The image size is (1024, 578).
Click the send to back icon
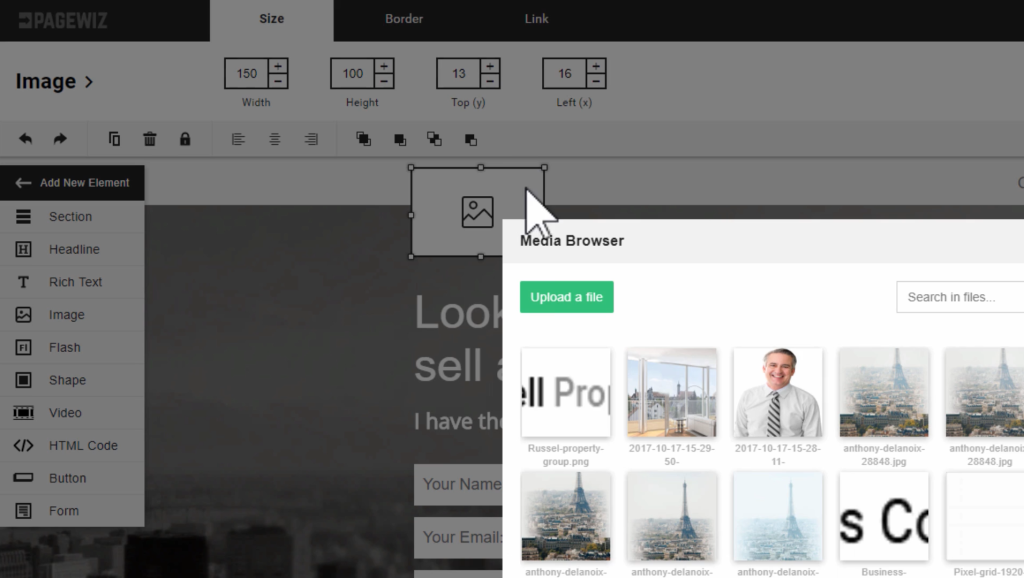point(434,139)
